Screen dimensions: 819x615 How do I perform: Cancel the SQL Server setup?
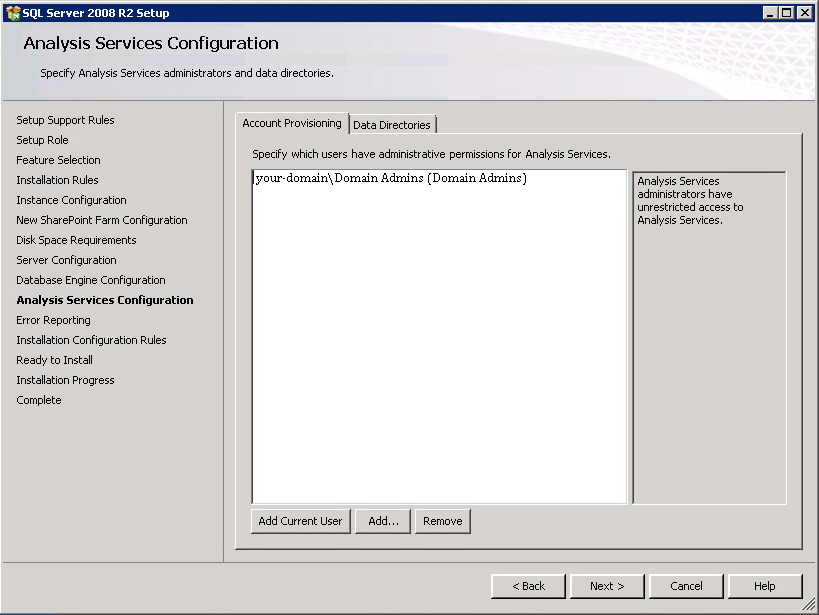pyautogui.click(x=686, y=586)
